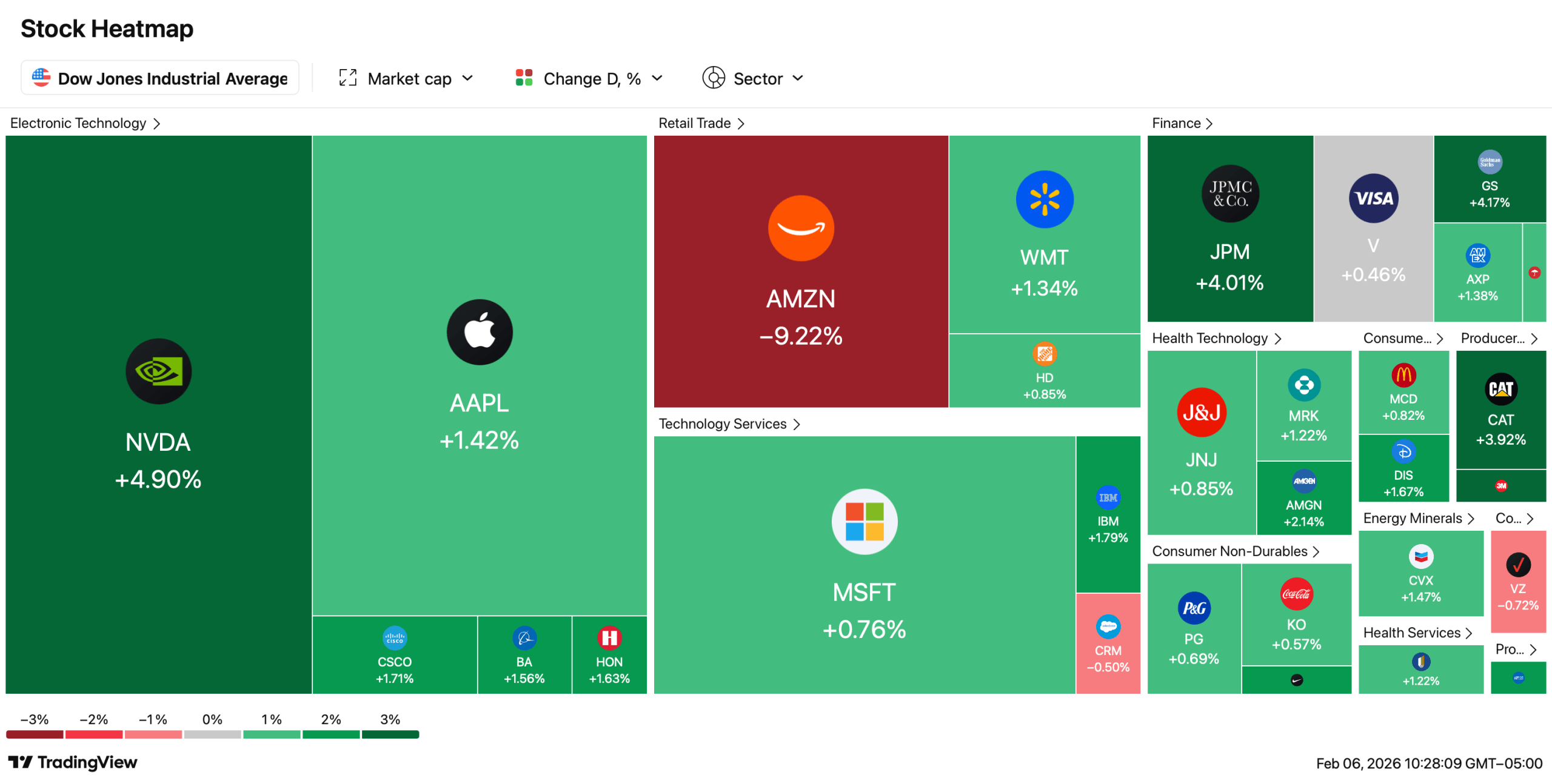Click the Travelers red umbrella tile
This screenshot has width=1552, height=784.
tap(1534, 272)
